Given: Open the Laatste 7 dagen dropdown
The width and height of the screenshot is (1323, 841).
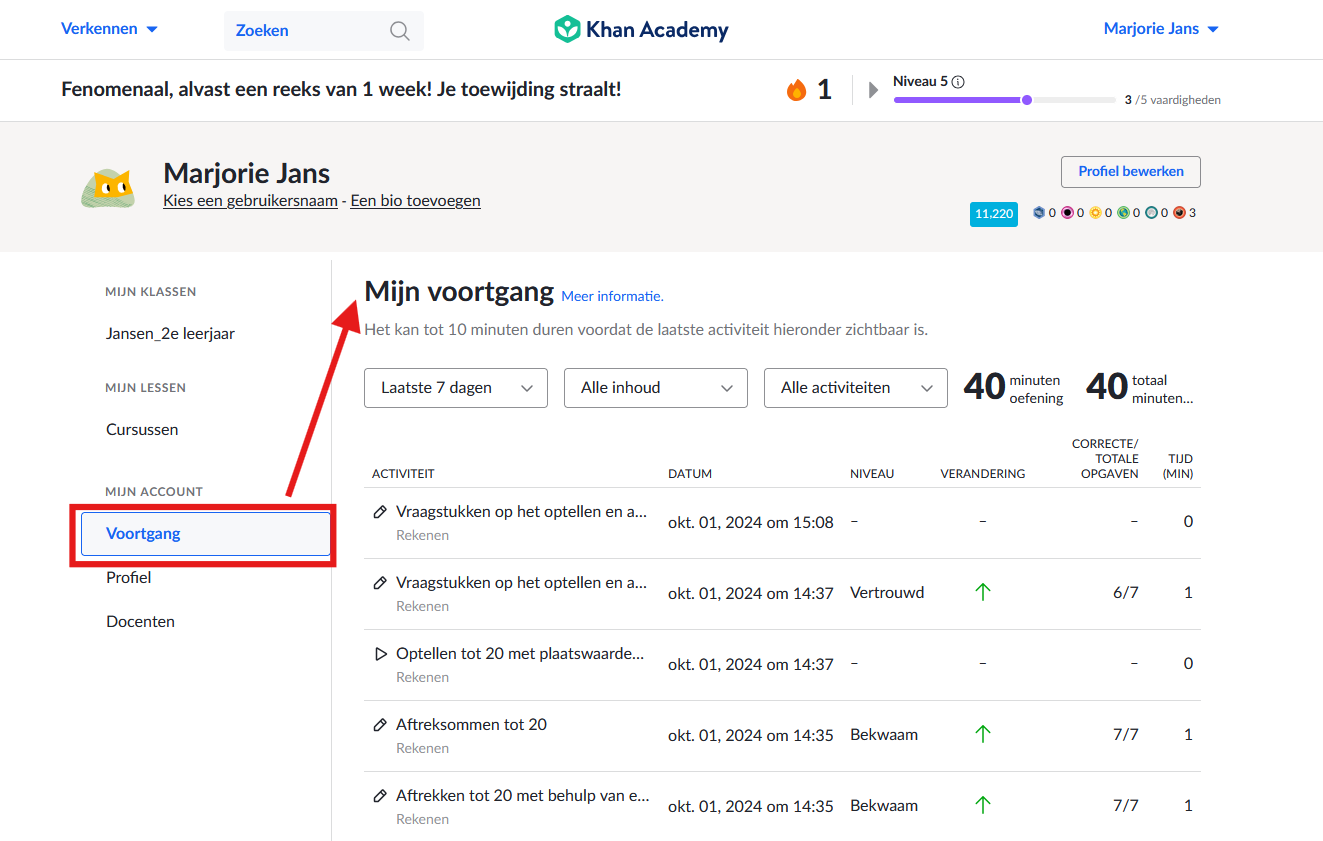Looking at the screenshot, I should [x=456, y=388].
